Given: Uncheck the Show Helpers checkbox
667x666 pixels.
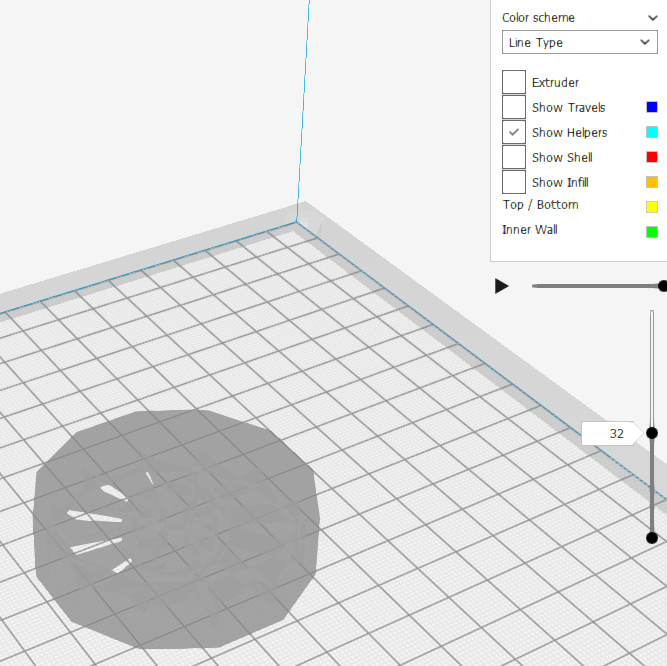Looking at the screenshot, I should point(513,132).
